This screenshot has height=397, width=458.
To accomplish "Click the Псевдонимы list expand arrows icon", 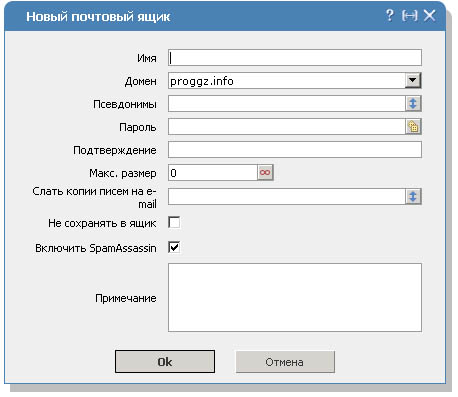I will pyautogui.click(x=413, y=104).
